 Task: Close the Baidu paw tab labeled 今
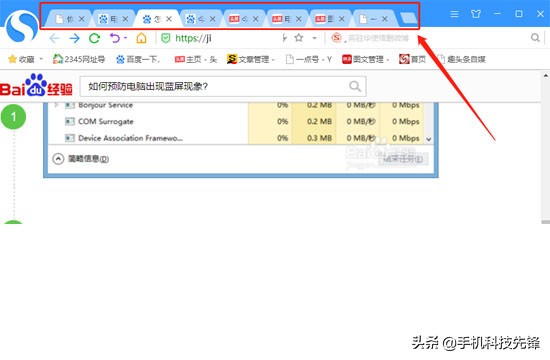(x=212, y=19)
